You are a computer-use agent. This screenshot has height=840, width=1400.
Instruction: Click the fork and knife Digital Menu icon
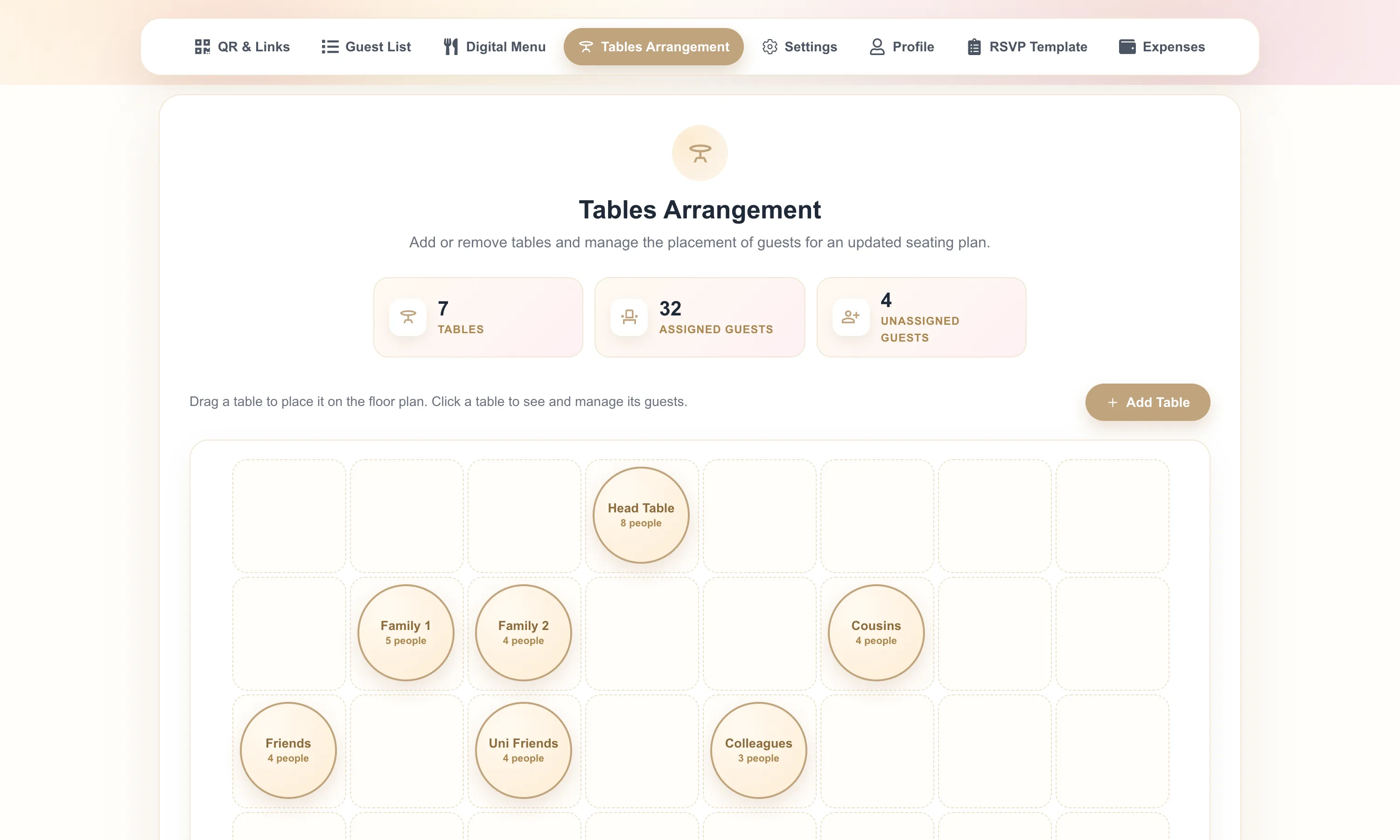pos(450,46)
